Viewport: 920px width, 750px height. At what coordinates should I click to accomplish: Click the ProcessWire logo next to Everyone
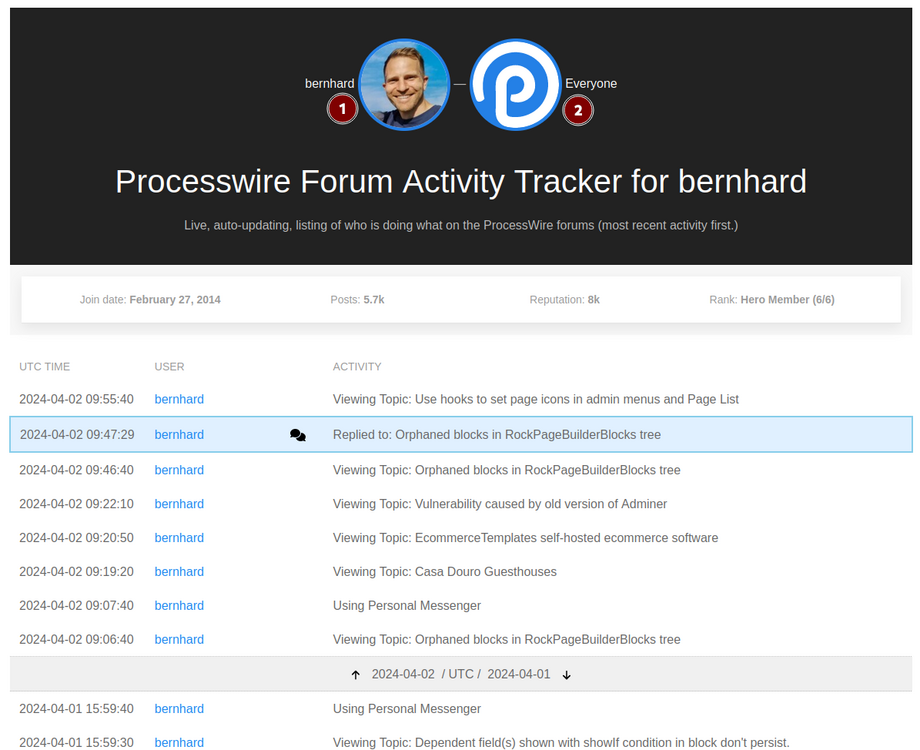[515, 85]
